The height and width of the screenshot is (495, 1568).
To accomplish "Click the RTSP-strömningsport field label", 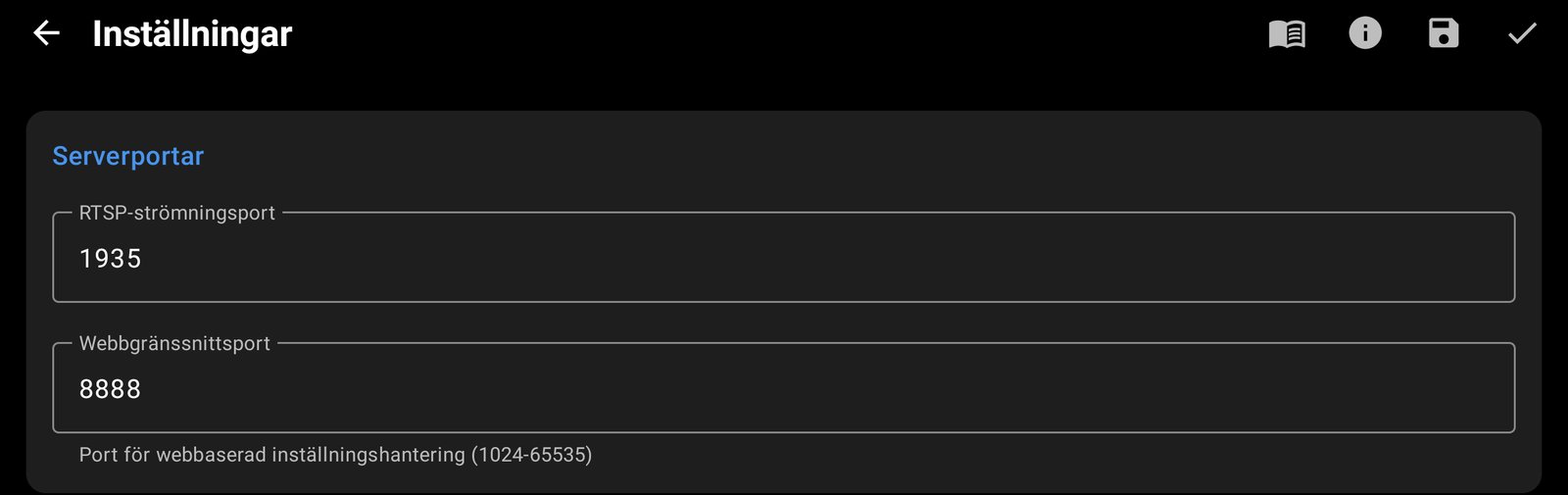I will (x=177, y=213).
